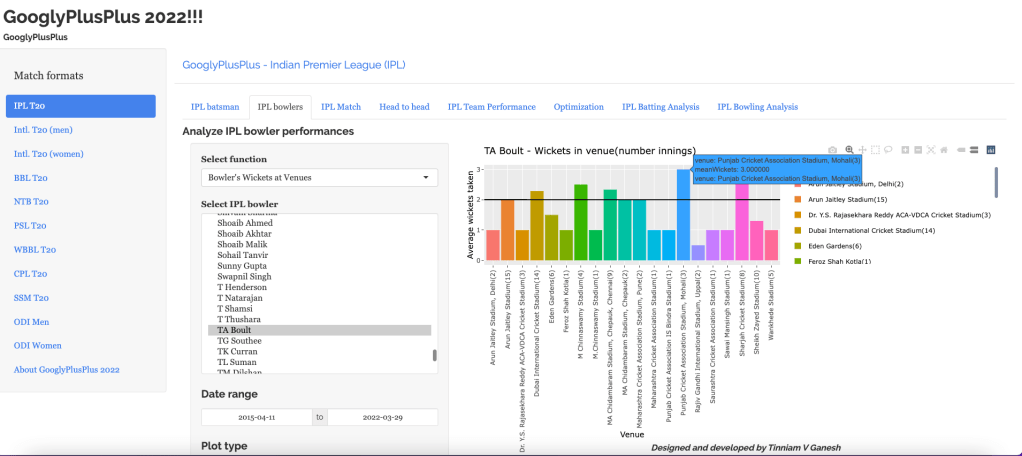Open the end date 2022-03-29 picker

coord(382,417)
